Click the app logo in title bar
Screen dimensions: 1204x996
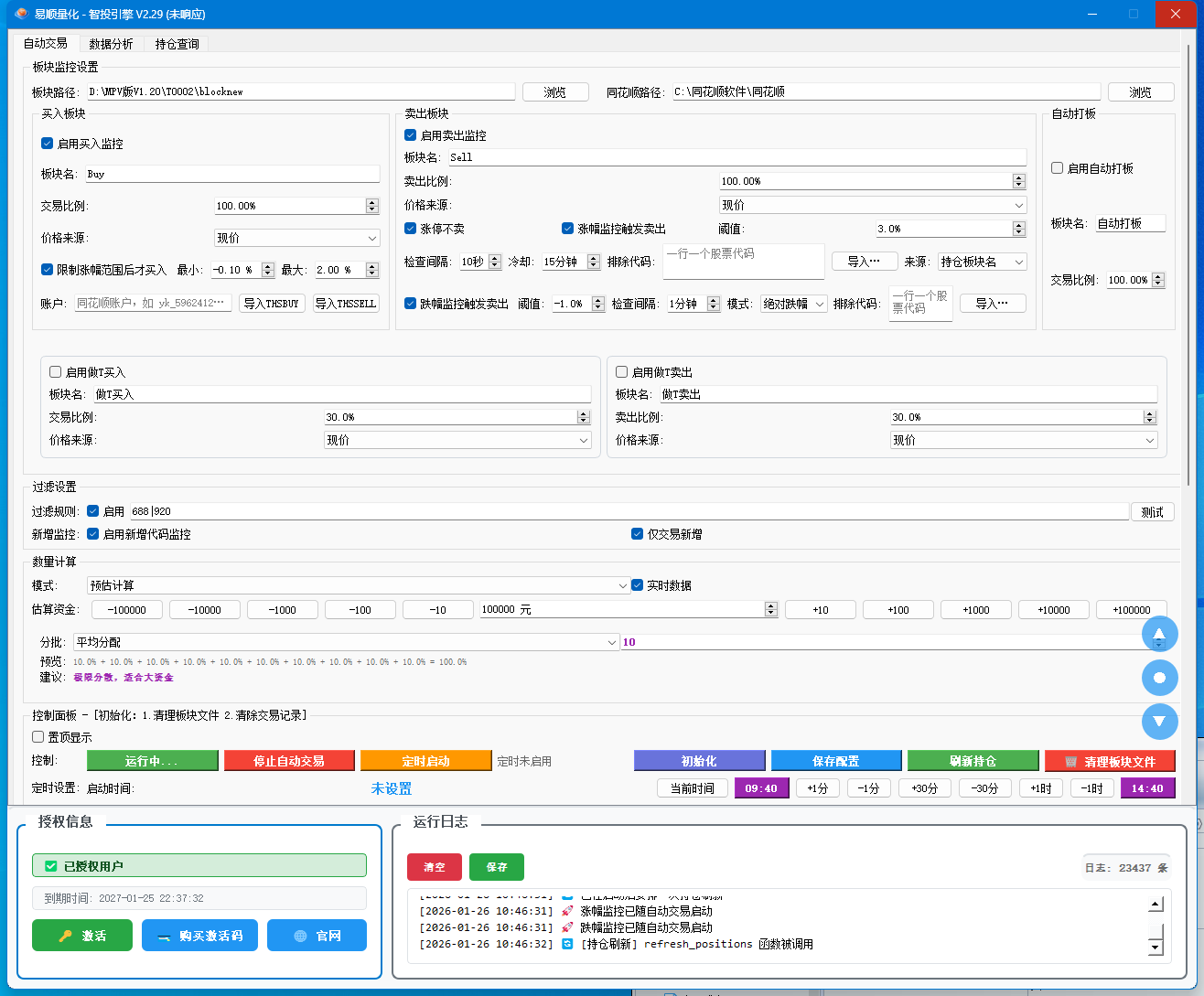coord(20,14)
